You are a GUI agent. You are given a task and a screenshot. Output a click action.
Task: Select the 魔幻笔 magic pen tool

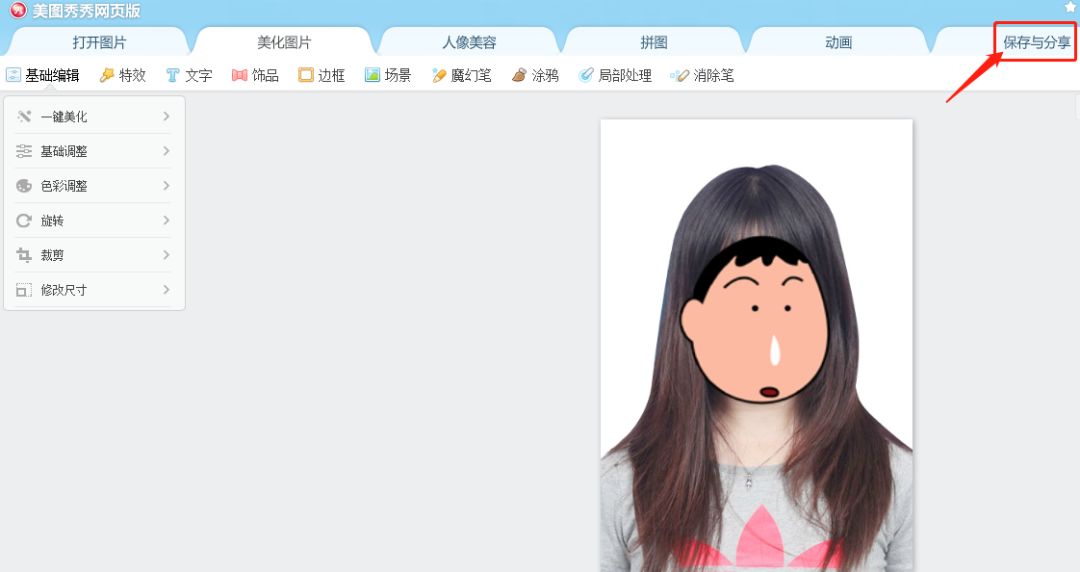point(461,75)
